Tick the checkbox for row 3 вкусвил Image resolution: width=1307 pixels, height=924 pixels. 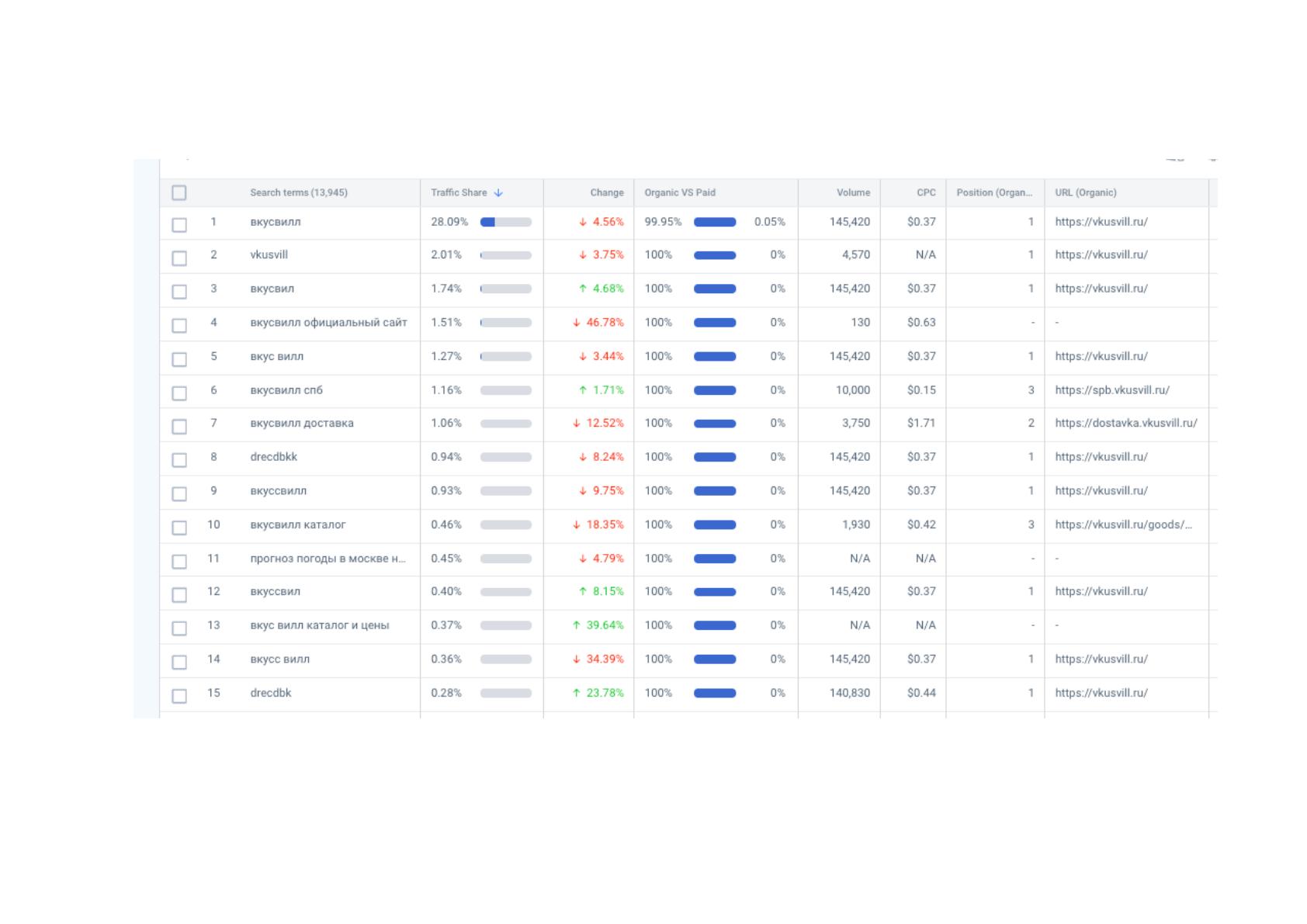(179, 292)
